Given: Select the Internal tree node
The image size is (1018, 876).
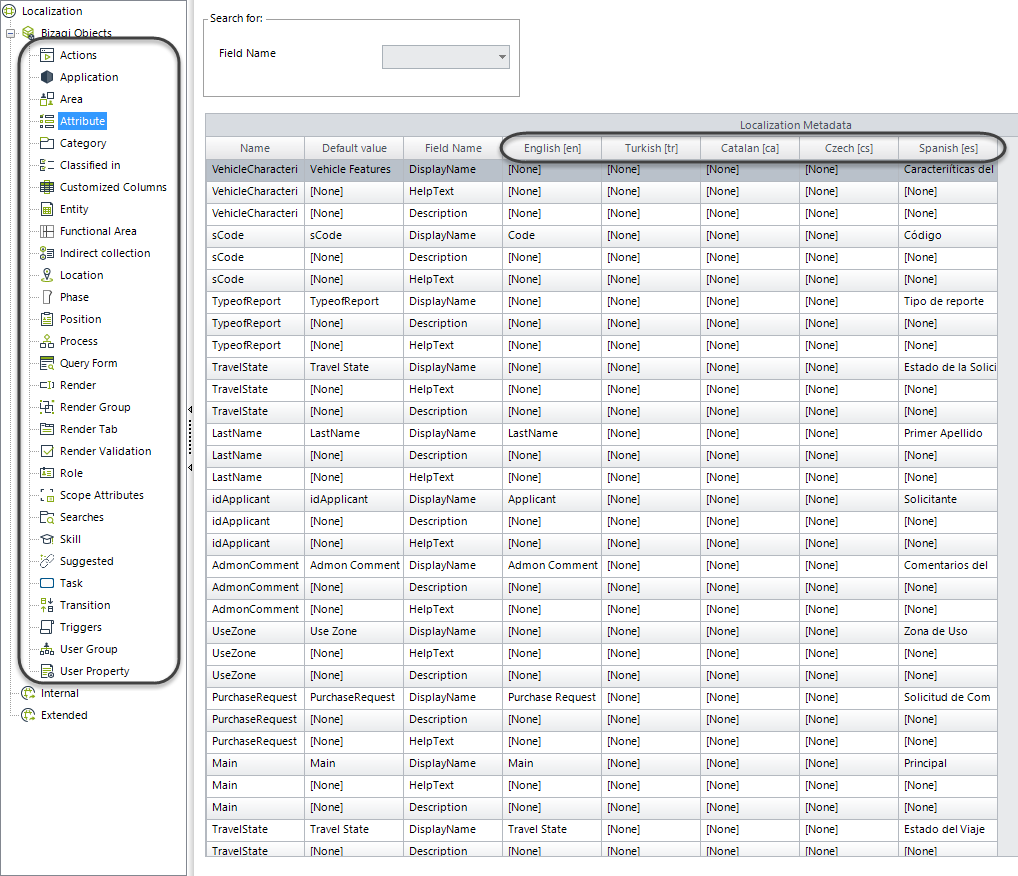Looking at the screenshot, I should pos(60,694).
